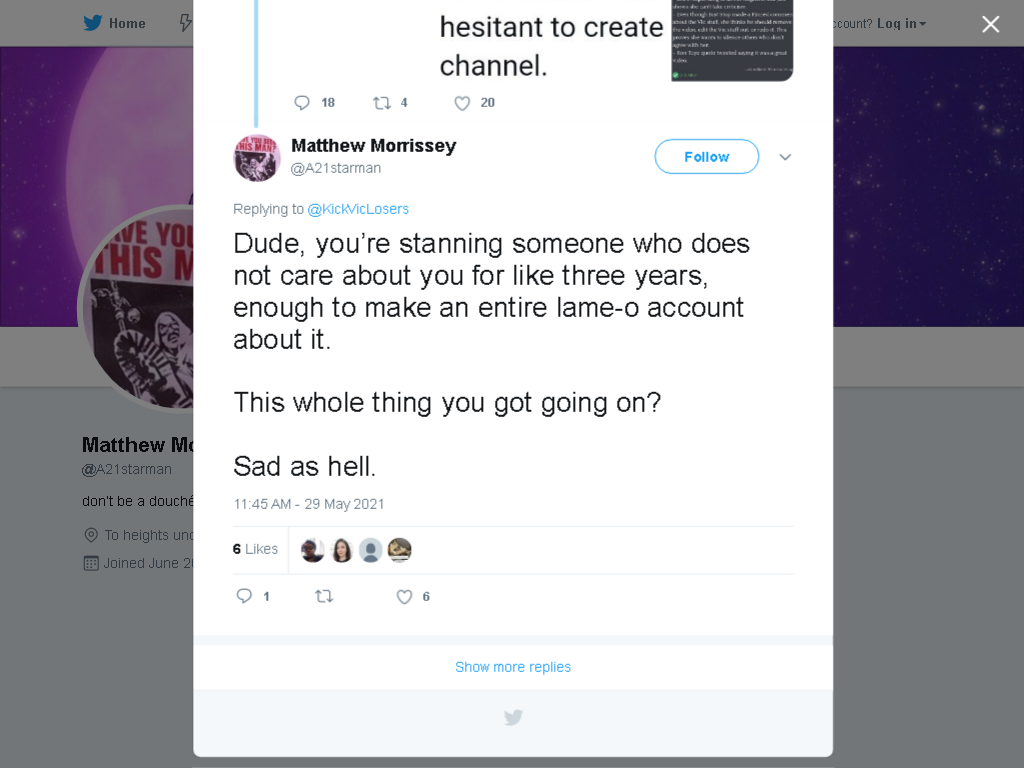Screen dimensions: 1024x768
Task: Open the @KickVicLosers profile link
Action: (x=358, y=209)
